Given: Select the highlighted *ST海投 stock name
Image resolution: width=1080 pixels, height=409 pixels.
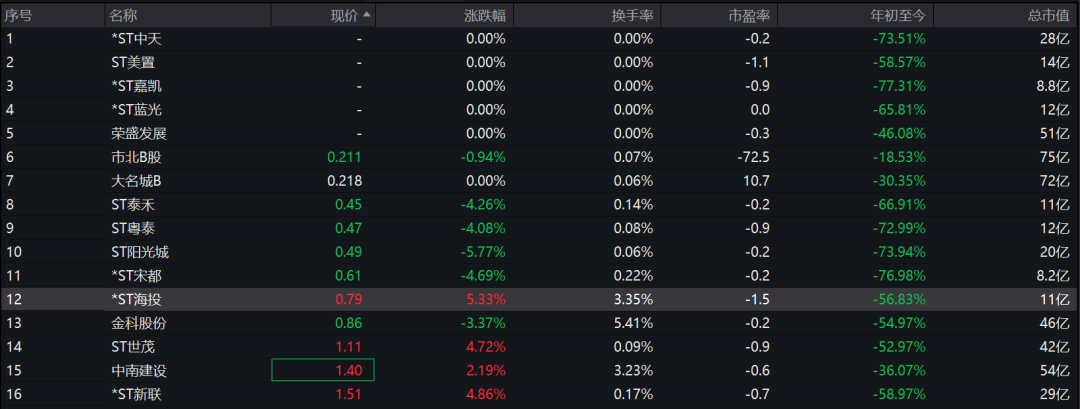Looking at the screenshot, I should tap(136, 300).
